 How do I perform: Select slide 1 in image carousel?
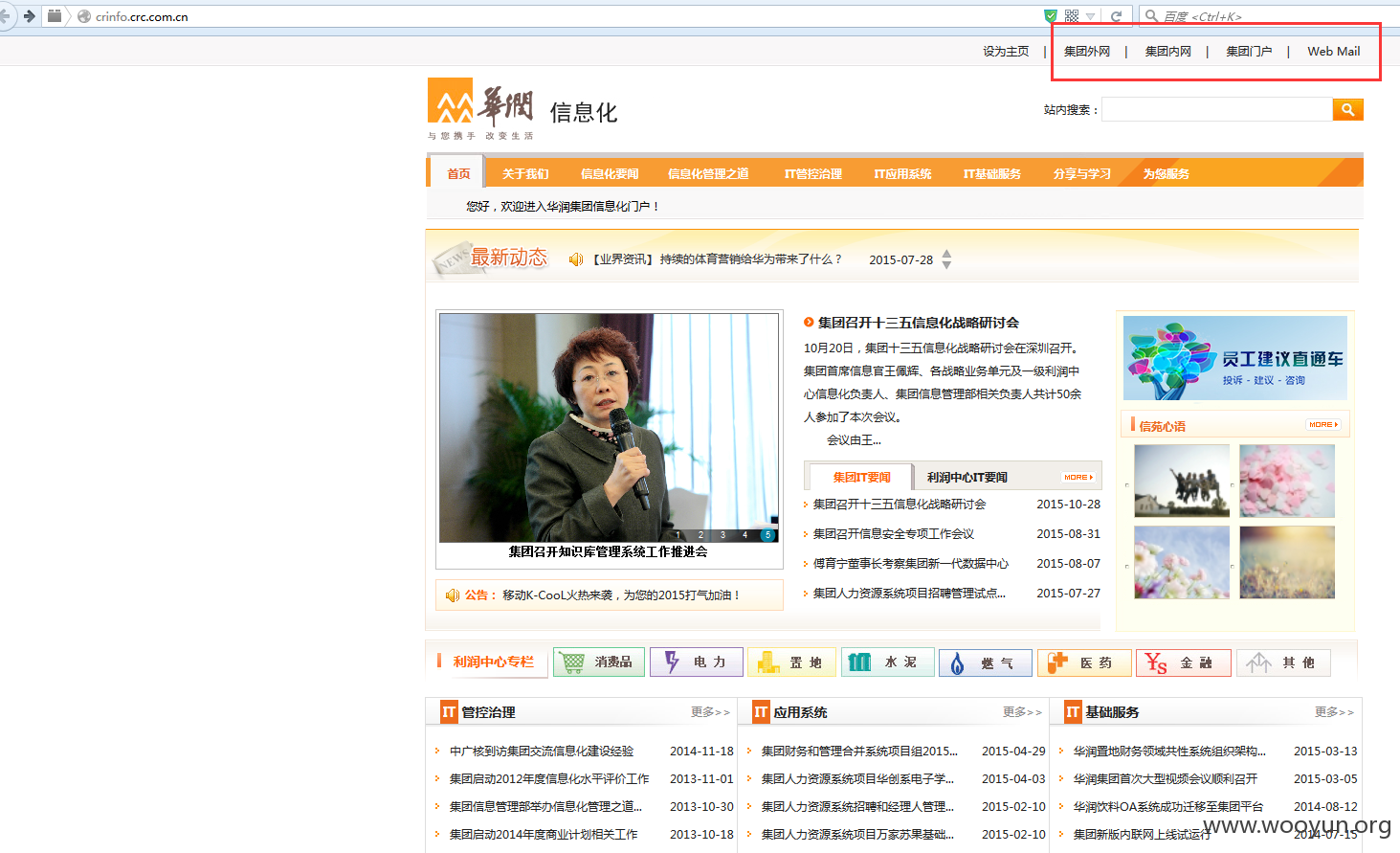coord(678,535)
